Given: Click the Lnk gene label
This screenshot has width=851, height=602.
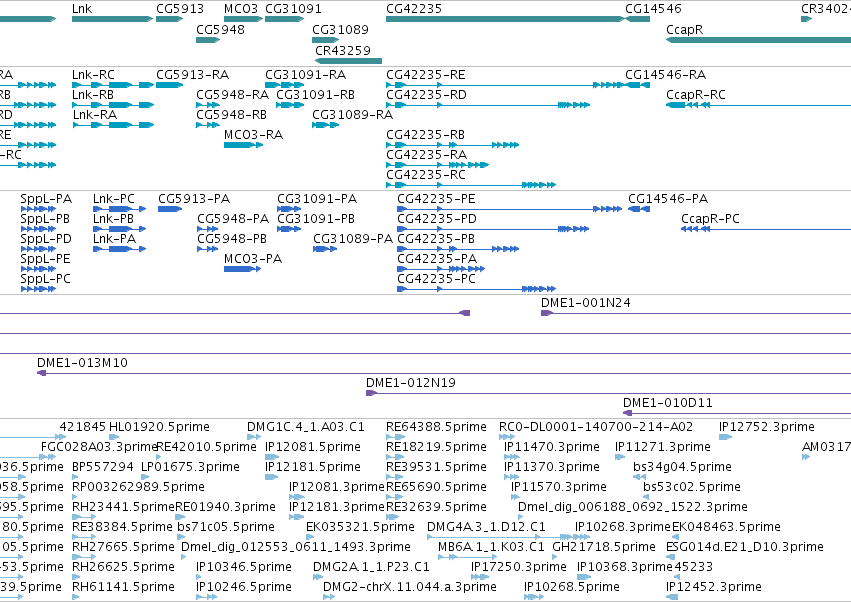Looking at the screenshot, I should [82, 9].
